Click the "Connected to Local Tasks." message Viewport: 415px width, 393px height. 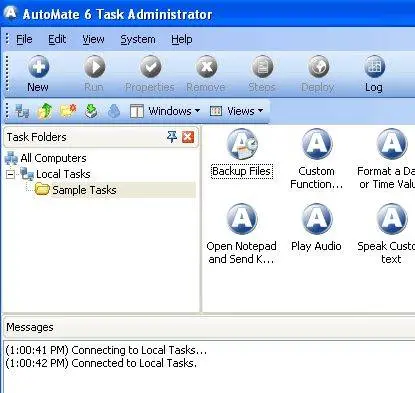point(101,363)
